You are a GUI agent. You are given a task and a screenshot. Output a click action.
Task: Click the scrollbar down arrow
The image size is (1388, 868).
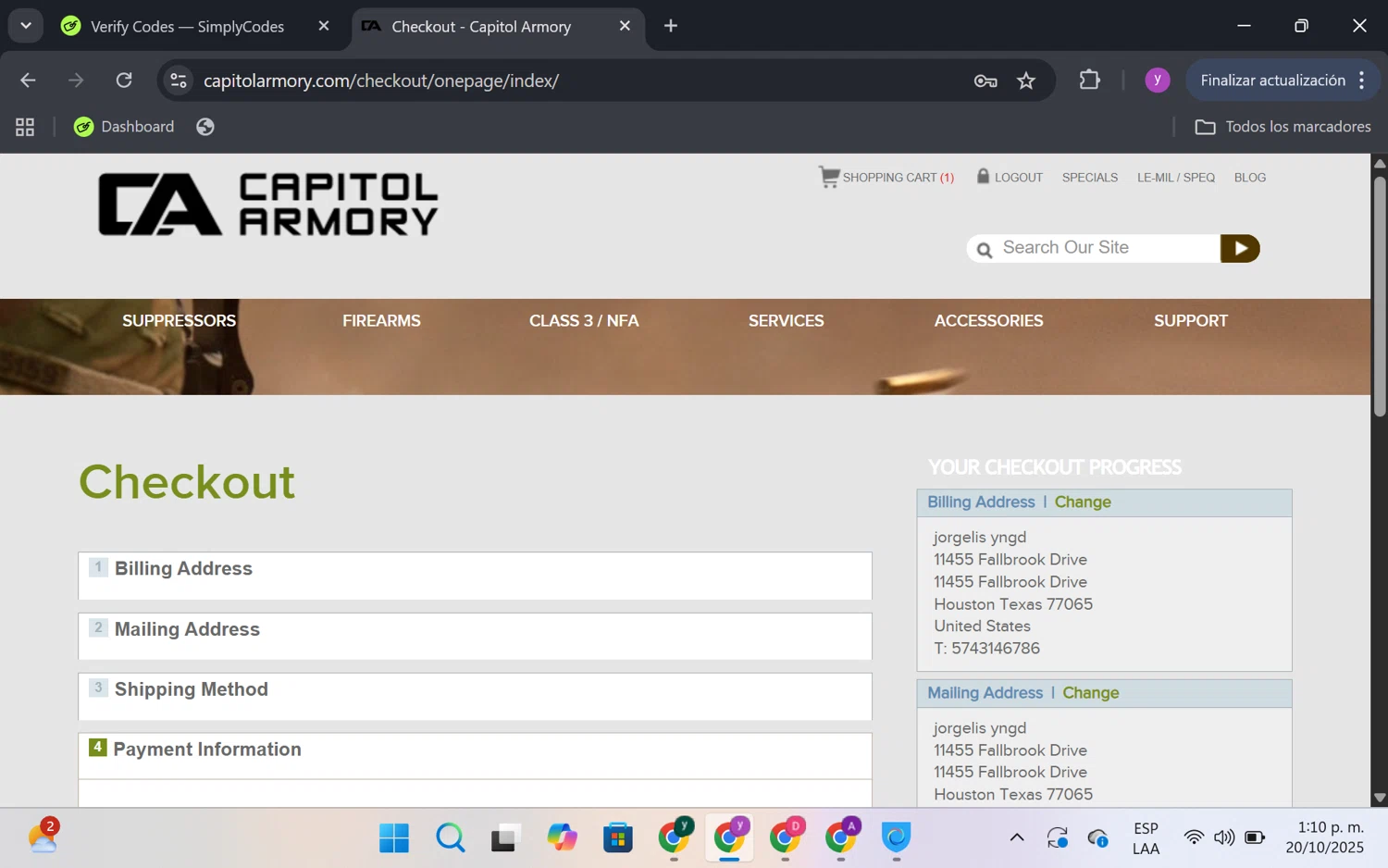click(x=1380, y=798)
